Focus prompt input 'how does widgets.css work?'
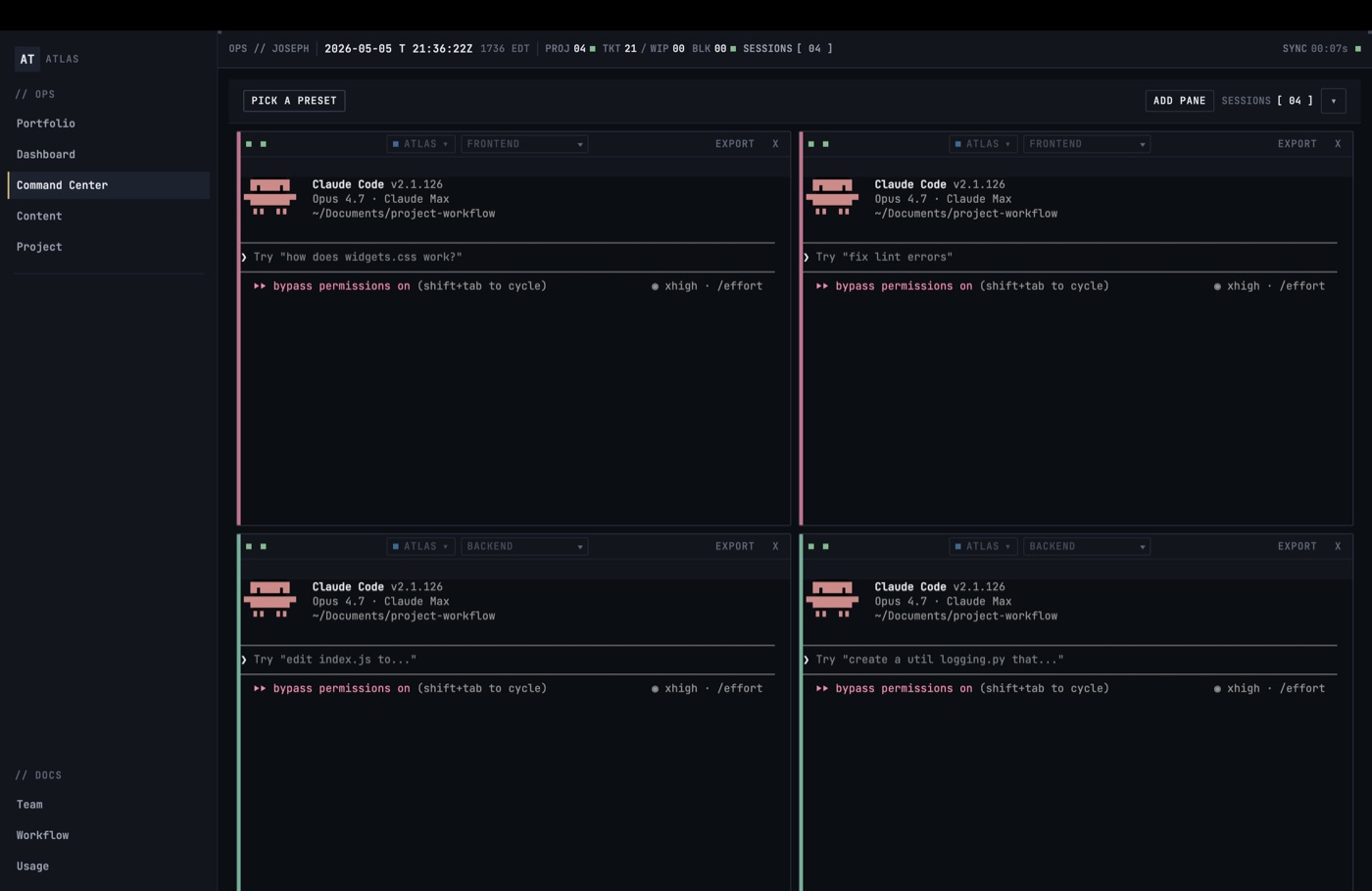 508,258
